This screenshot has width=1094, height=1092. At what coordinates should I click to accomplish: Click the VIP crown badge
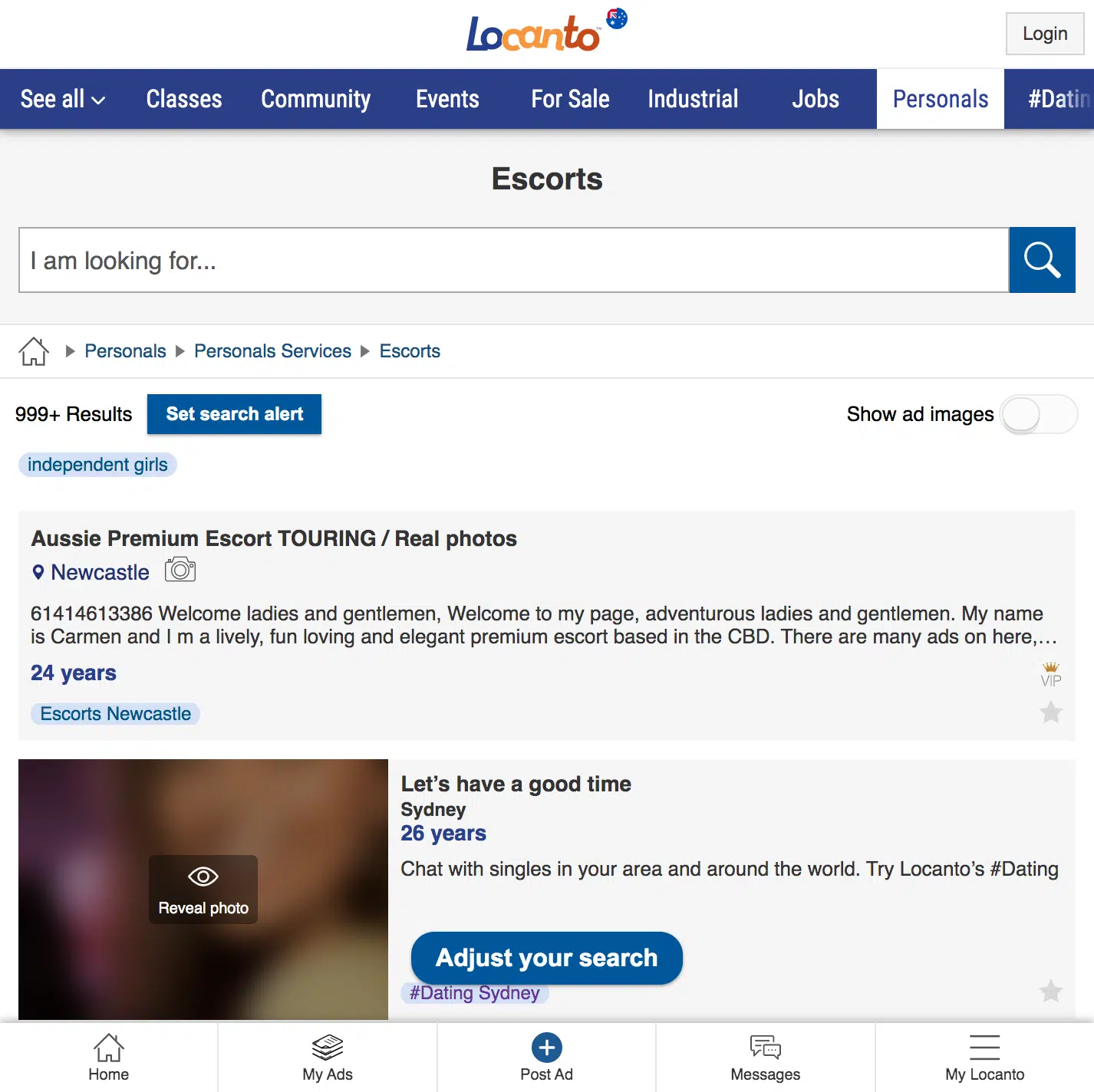[x=1051, y=674]
